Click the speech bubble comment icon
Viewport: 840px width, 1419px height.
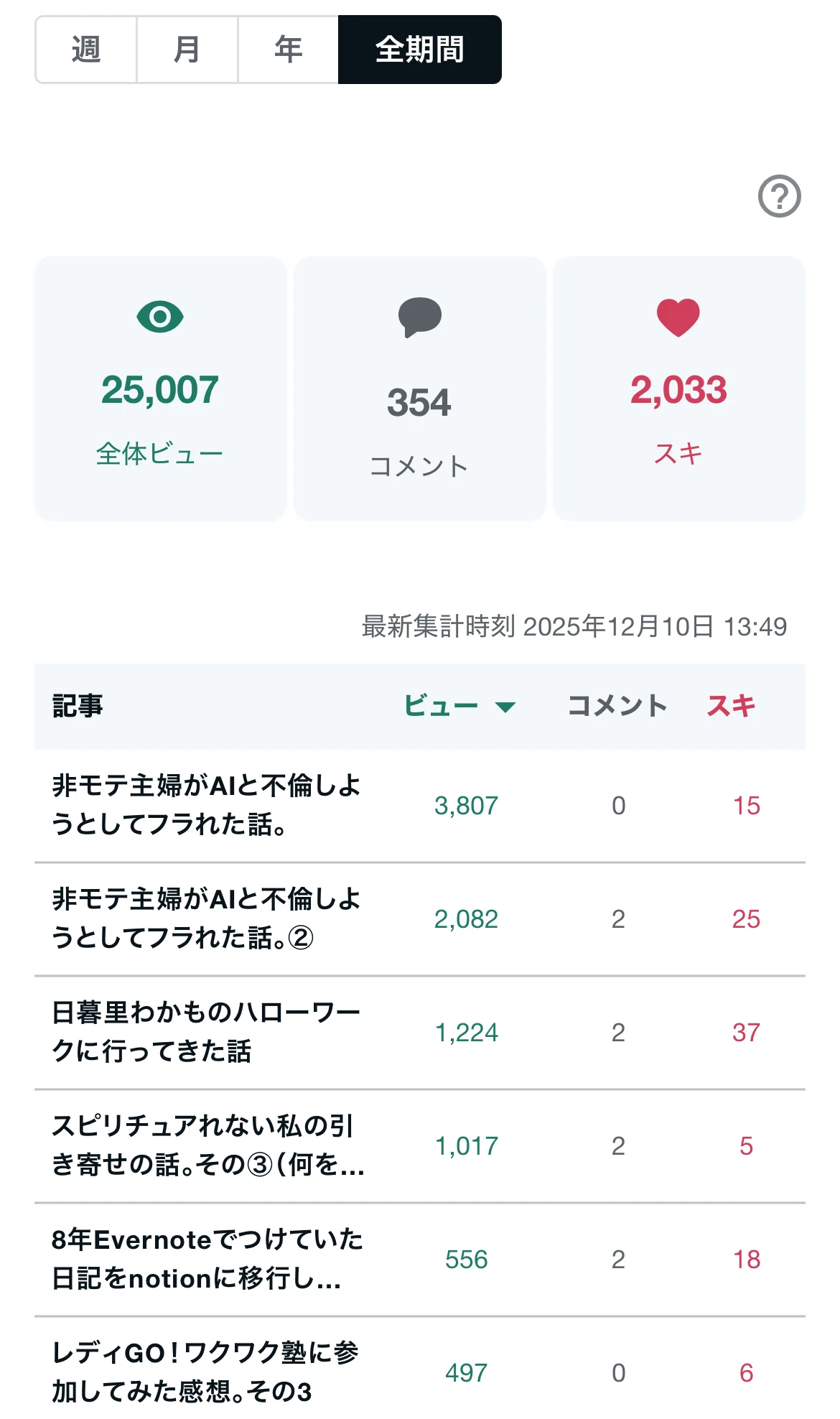[x=420, y=317]
